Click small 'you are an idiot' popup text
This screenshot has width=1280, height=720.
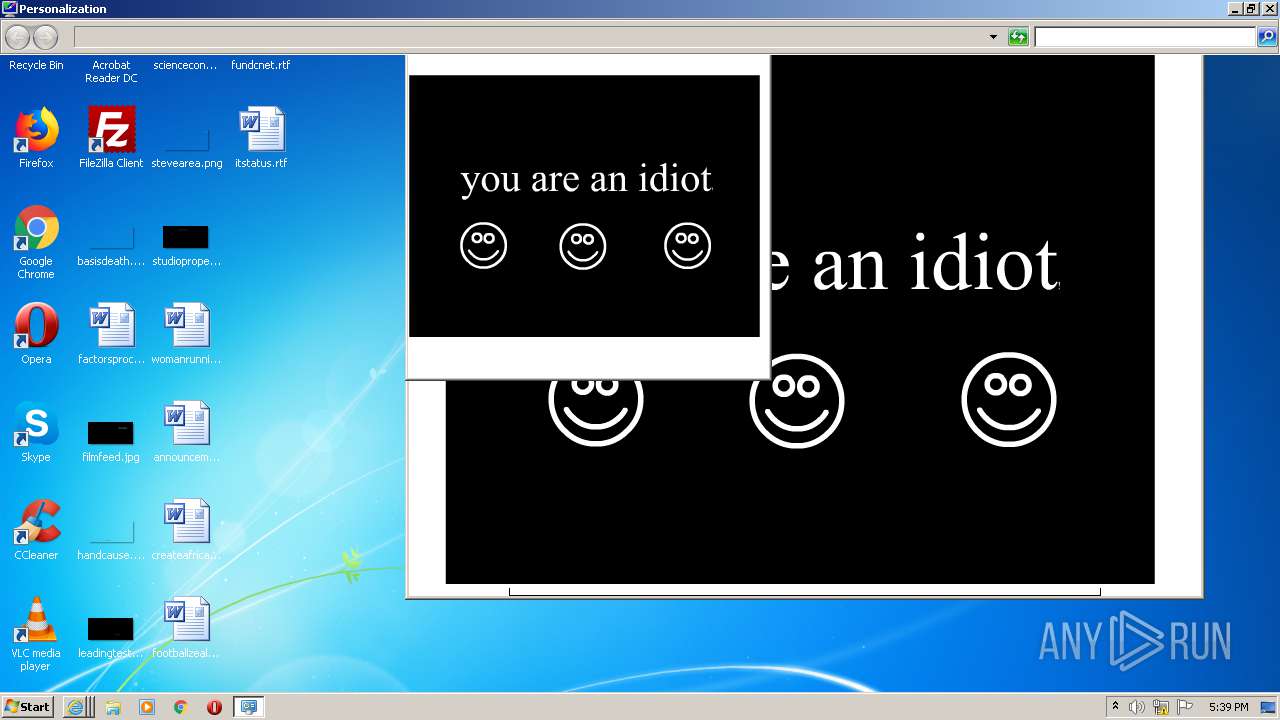(586, 178)
